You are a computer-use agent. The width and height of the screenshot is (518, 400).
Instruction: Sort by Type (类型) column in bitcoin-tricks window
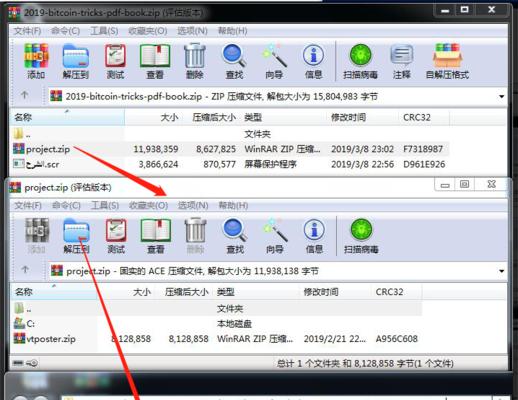284,117
